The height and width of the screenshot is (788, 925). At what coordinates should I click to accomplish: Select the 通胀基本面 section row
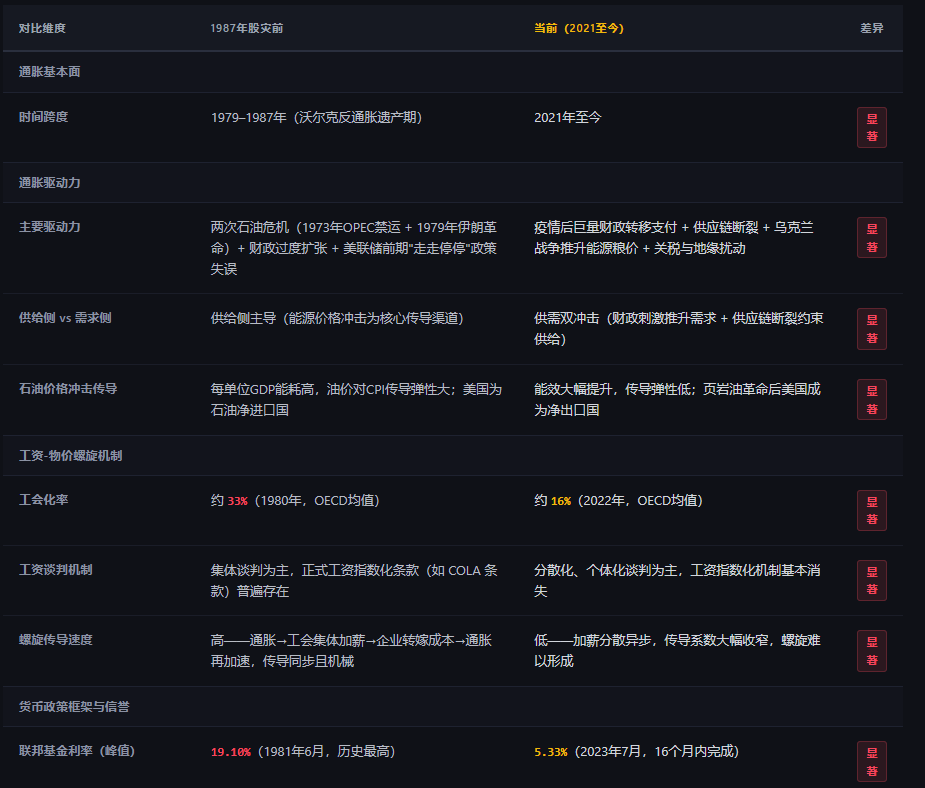pyautogui.click(x=453, y=72)
